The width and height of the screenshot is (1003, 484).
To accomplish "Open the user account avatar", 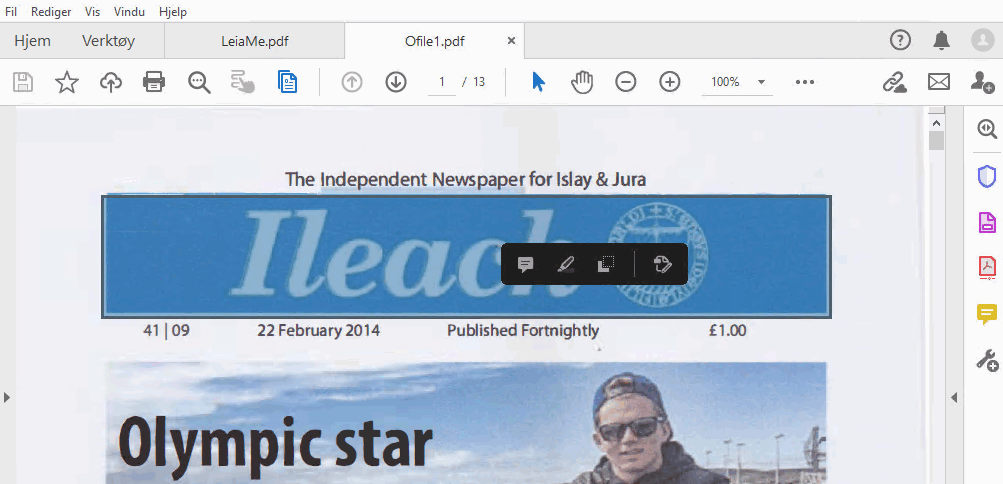I will 983,40.
